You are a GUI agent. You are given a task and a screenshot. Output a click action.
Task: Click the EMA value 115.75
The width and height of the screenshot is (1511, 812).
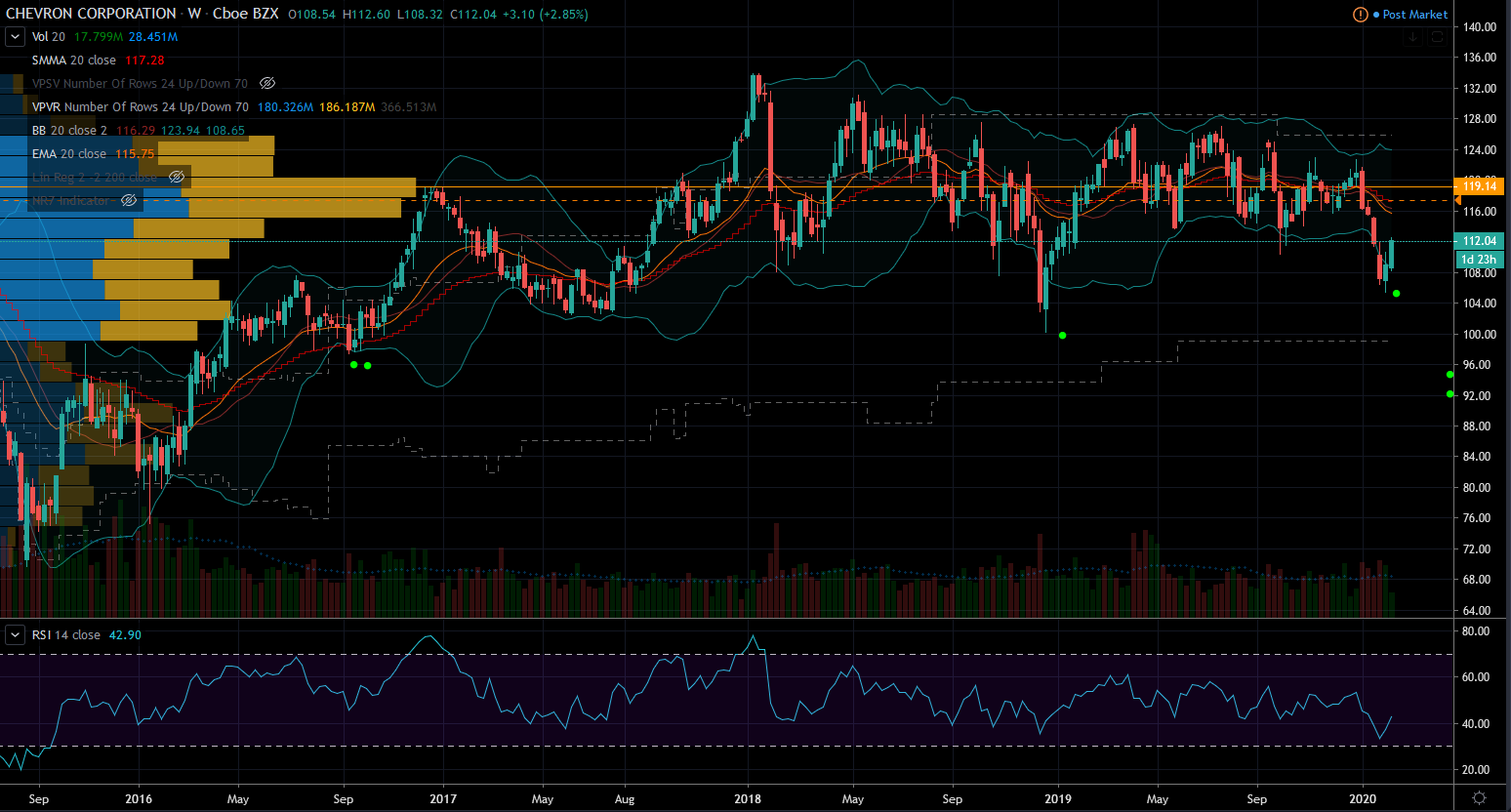pyautogui.click(x=135, y=154)
